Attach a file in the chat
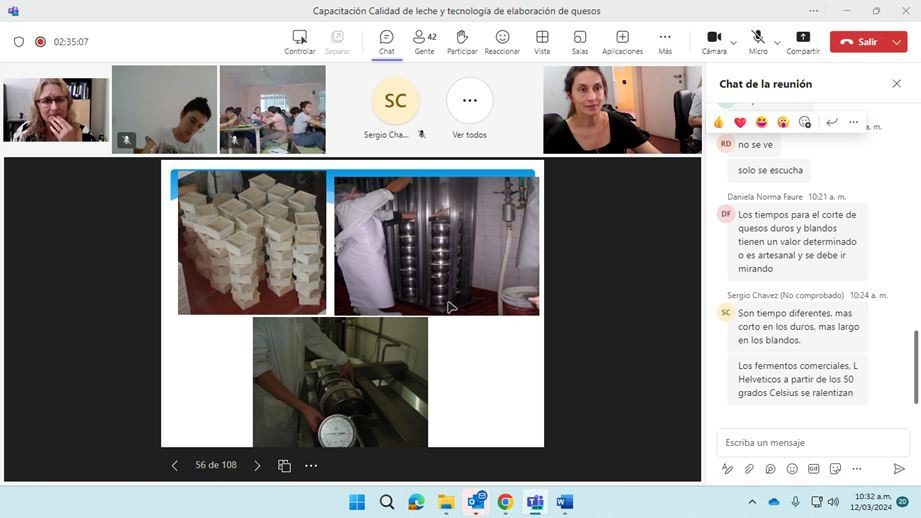921x518 pixels. (749, 469)
